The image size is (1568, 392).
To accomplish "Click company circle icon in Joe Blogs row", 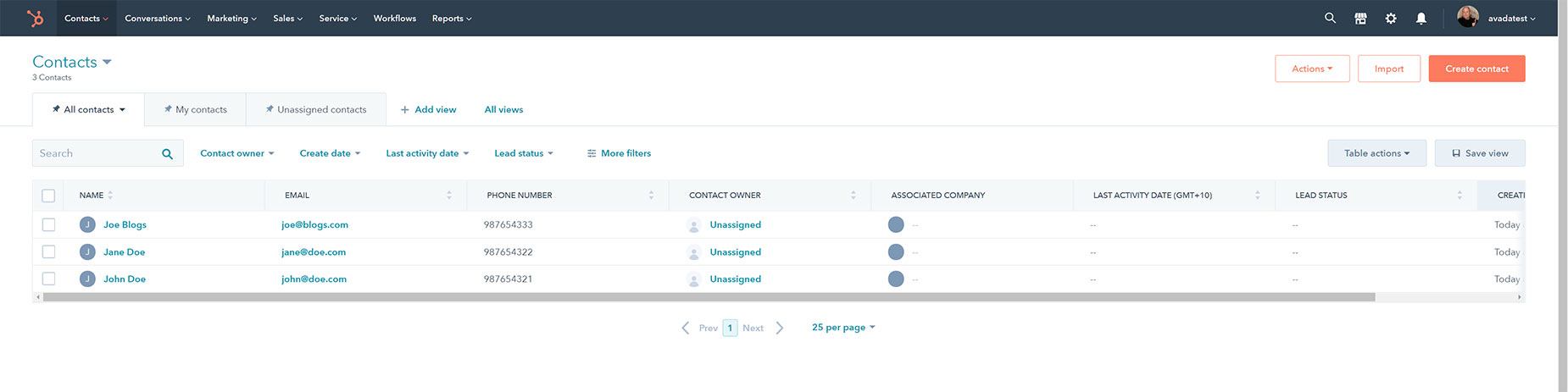I will (896, 224).
